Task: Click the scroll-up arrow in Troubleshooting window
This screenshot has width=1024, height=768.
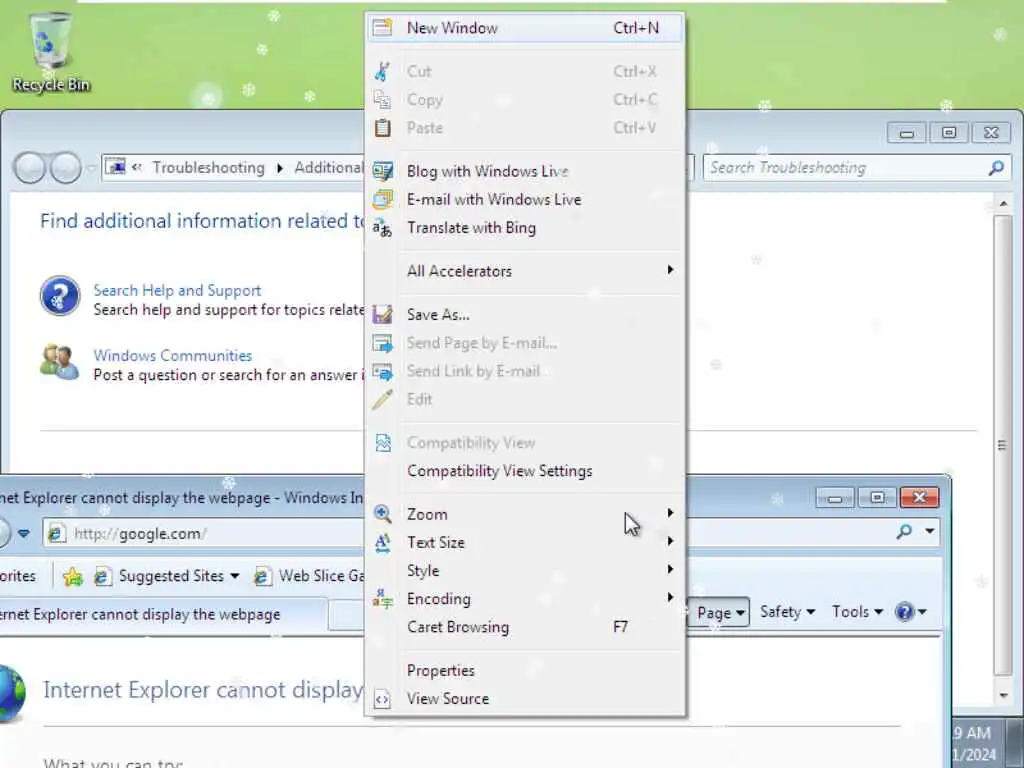Action: (1003, 204)
